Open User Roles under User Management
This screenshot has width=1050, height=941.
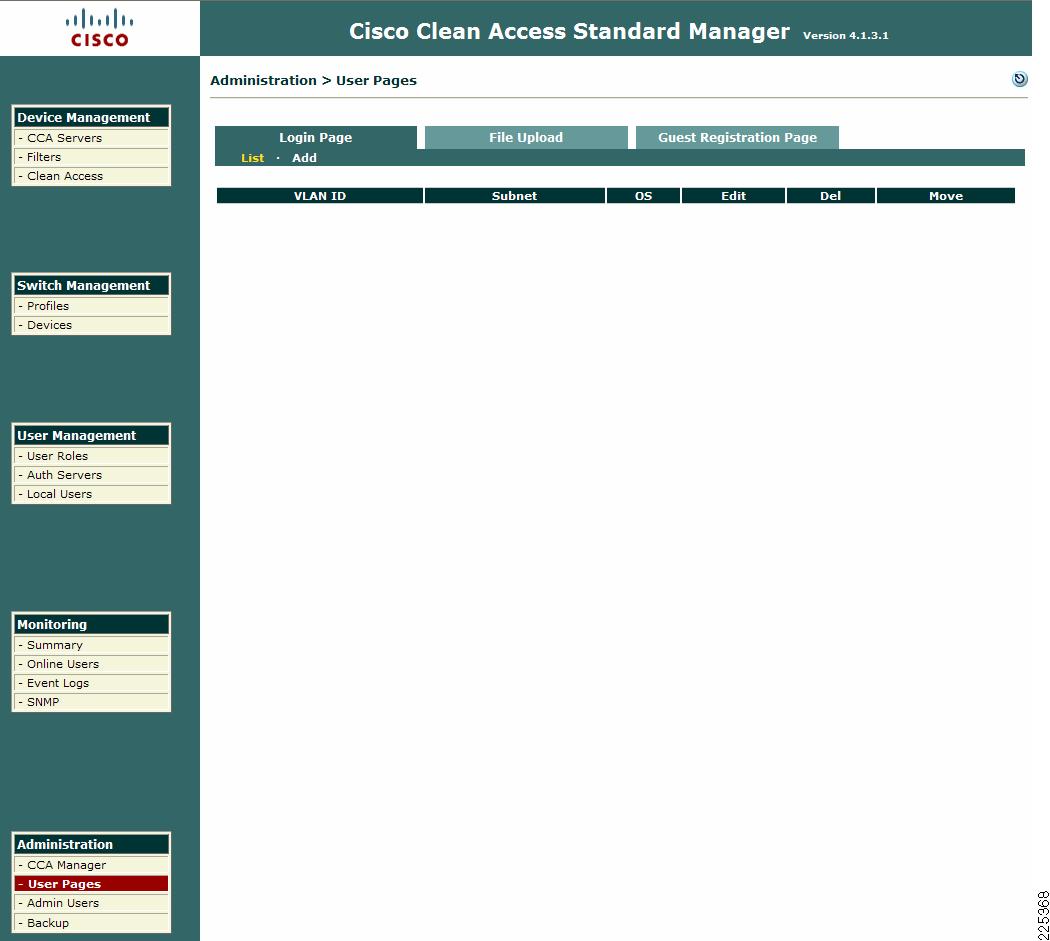click(x=92, y=456)
